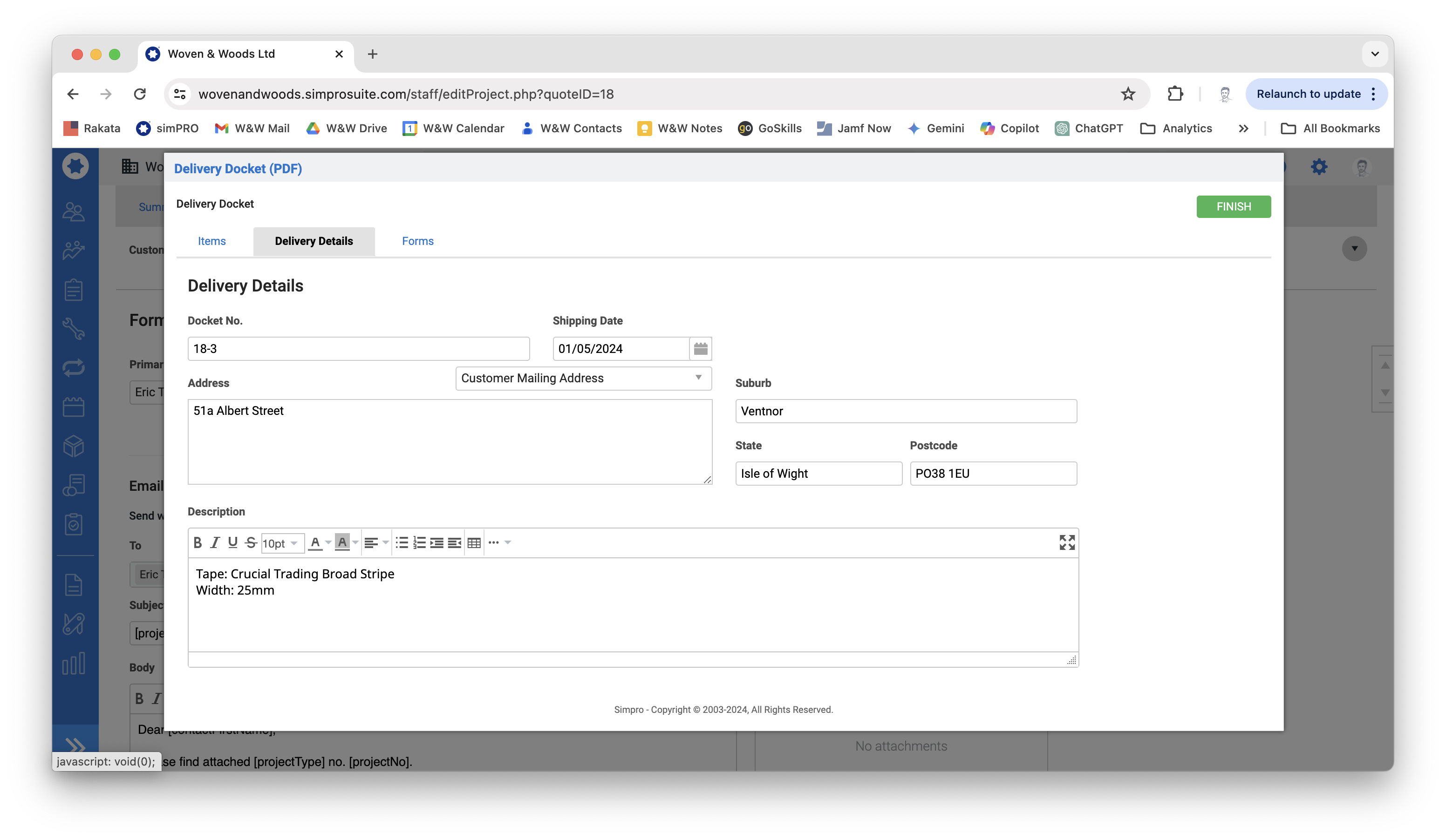Toggle underline formatting in Description editor
Screen dimensions: 1446x840
(x=232, y=542)
